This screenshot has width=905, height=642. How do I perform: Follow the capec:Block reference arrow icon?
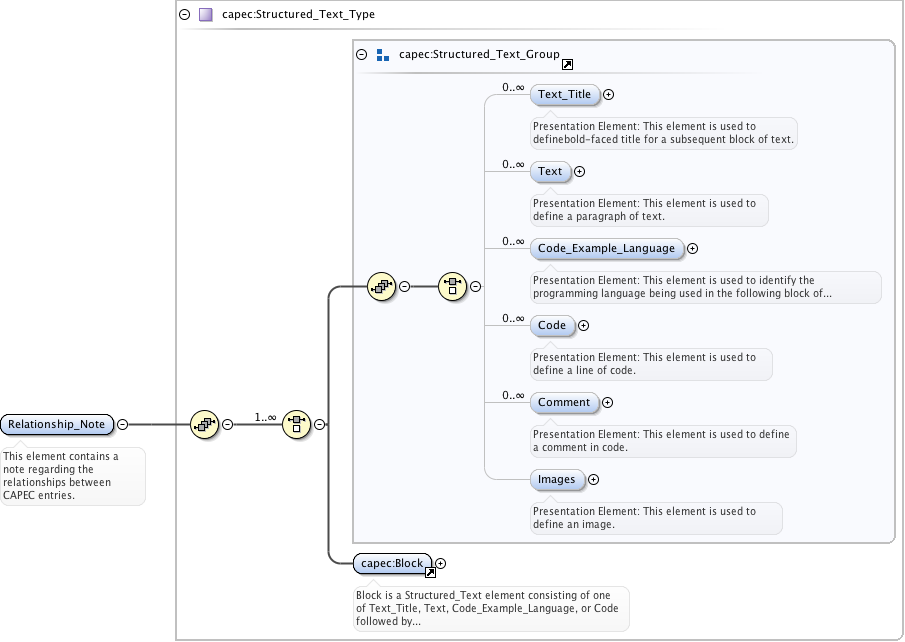430,573
